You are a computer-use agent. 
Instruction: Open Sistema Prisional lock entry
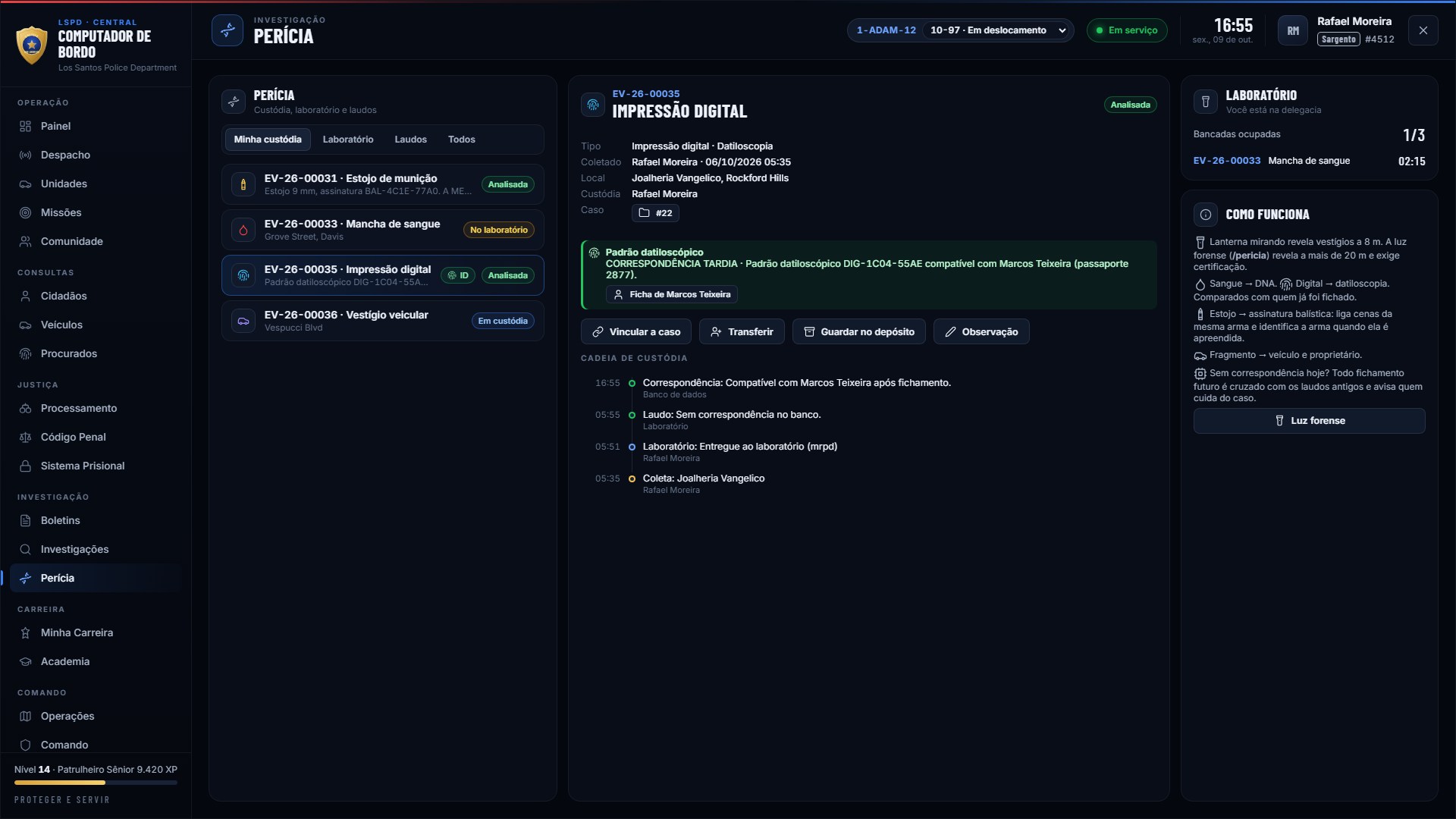[x=96, y=466]
